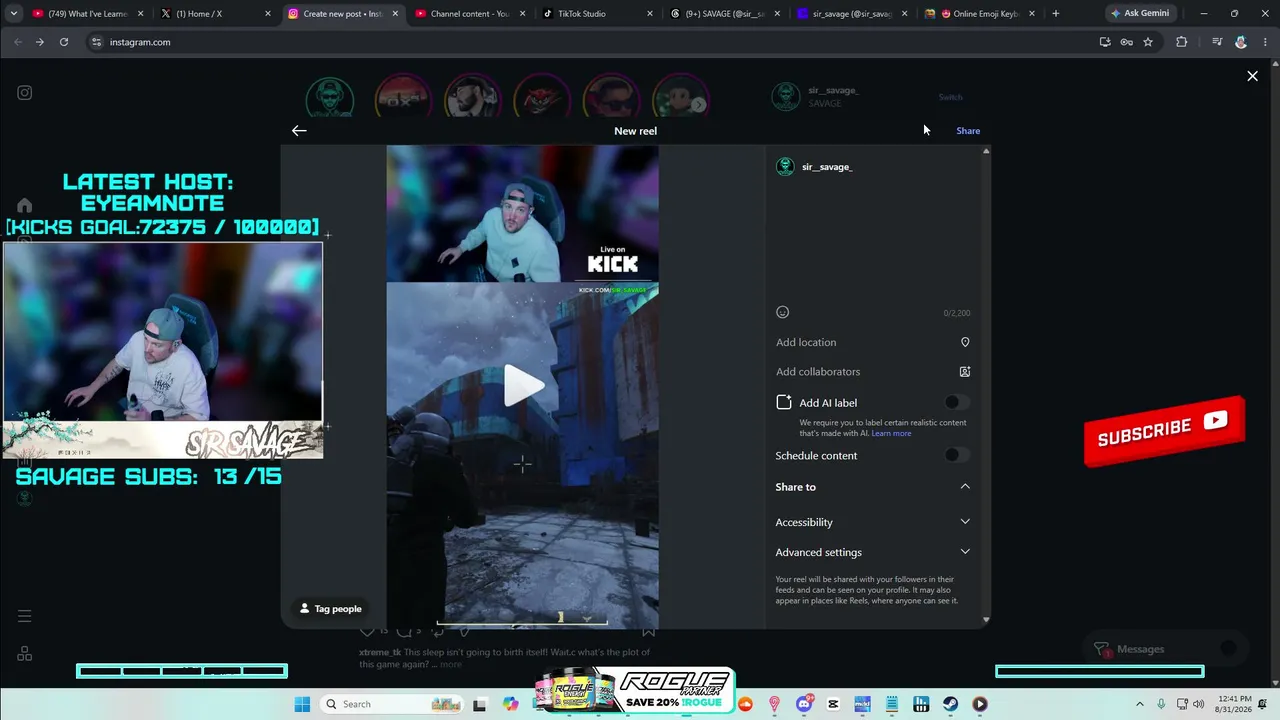The height and width of the screenshot is (720, 1280).
Task: Open the Learn more link for AI label
Action: (x=891, y=433)
